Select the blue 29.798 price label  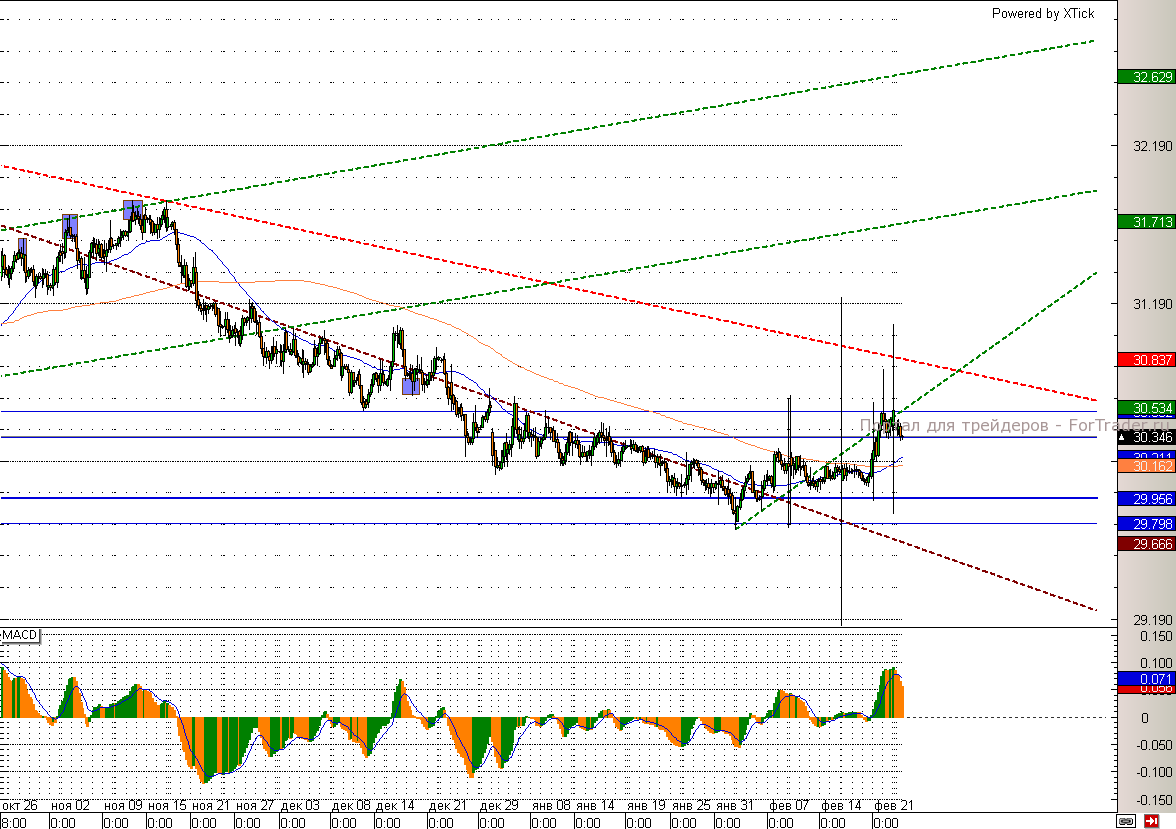1145,524
